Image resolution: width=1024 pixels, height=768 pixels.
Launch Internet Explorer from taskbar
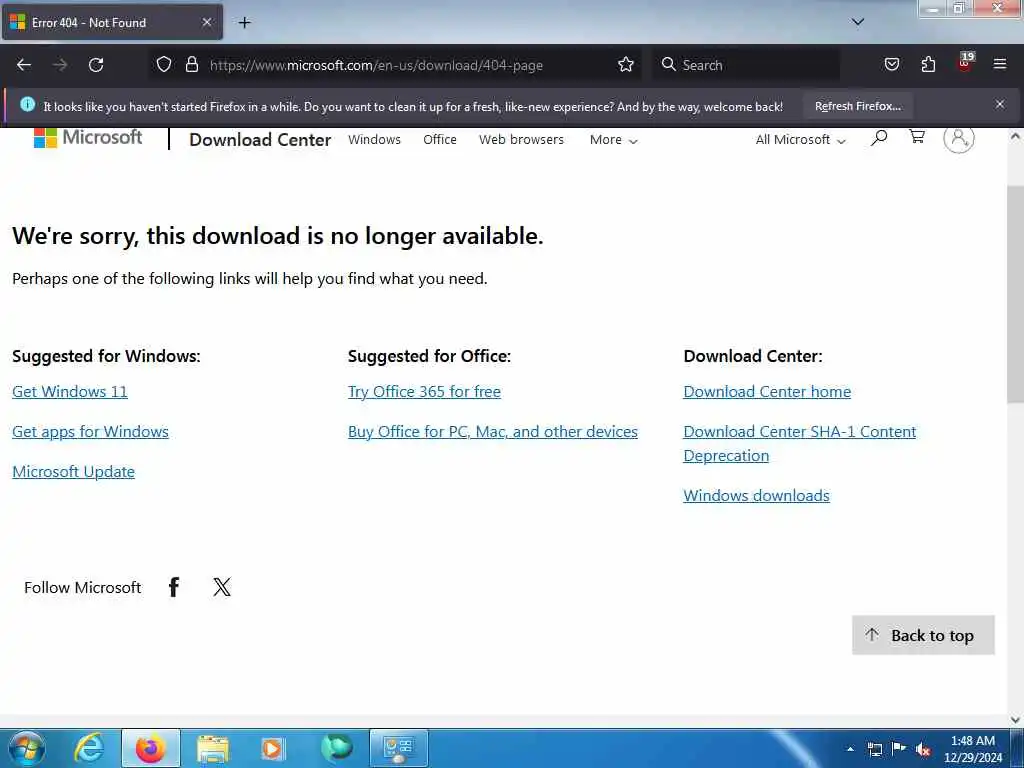88,748
